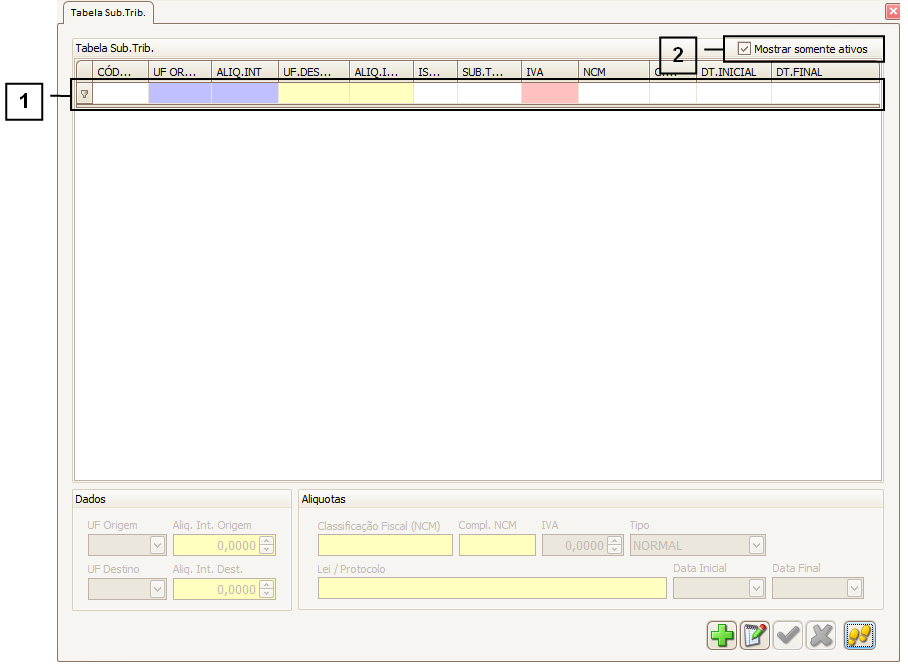908x664 pixels.
Task: Click the gray X cancel icon
Action: click(x=821, y=635)
